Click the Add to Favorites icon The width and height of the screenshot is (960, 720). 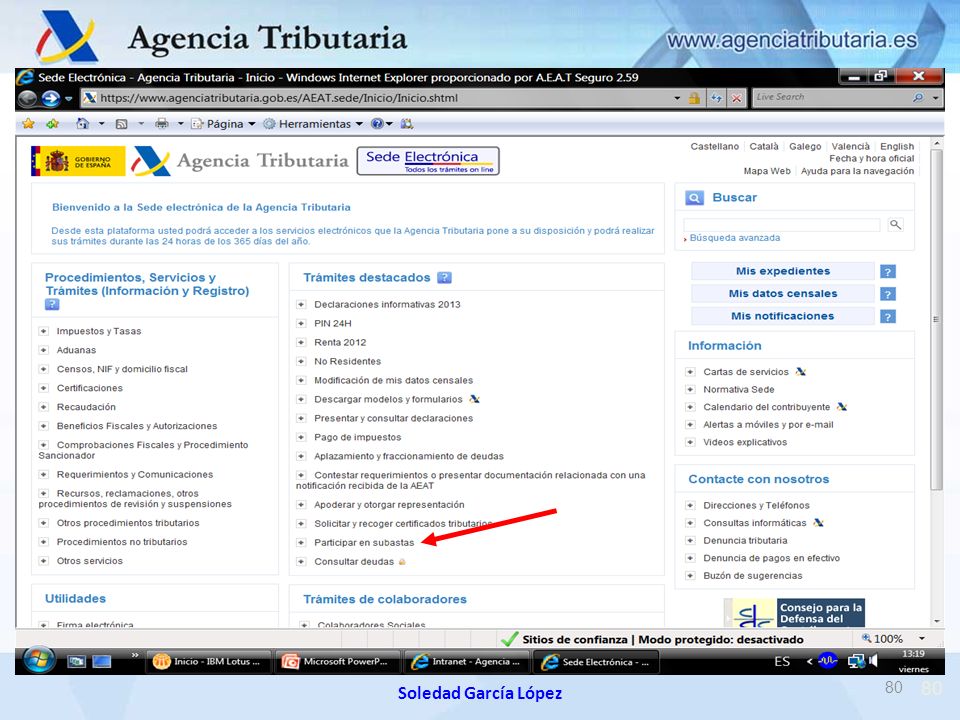(x=53, y=124)
